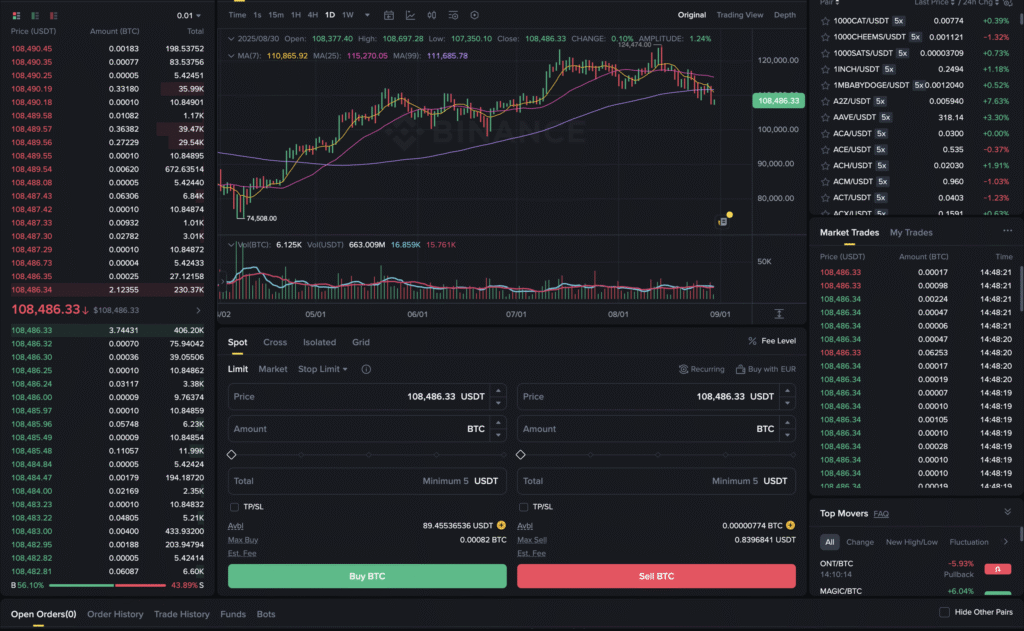Viewport: 1024px width, 631px height.
Task: Open the Fee Level link
Action: pyautogui.click(x=772, y=341)
